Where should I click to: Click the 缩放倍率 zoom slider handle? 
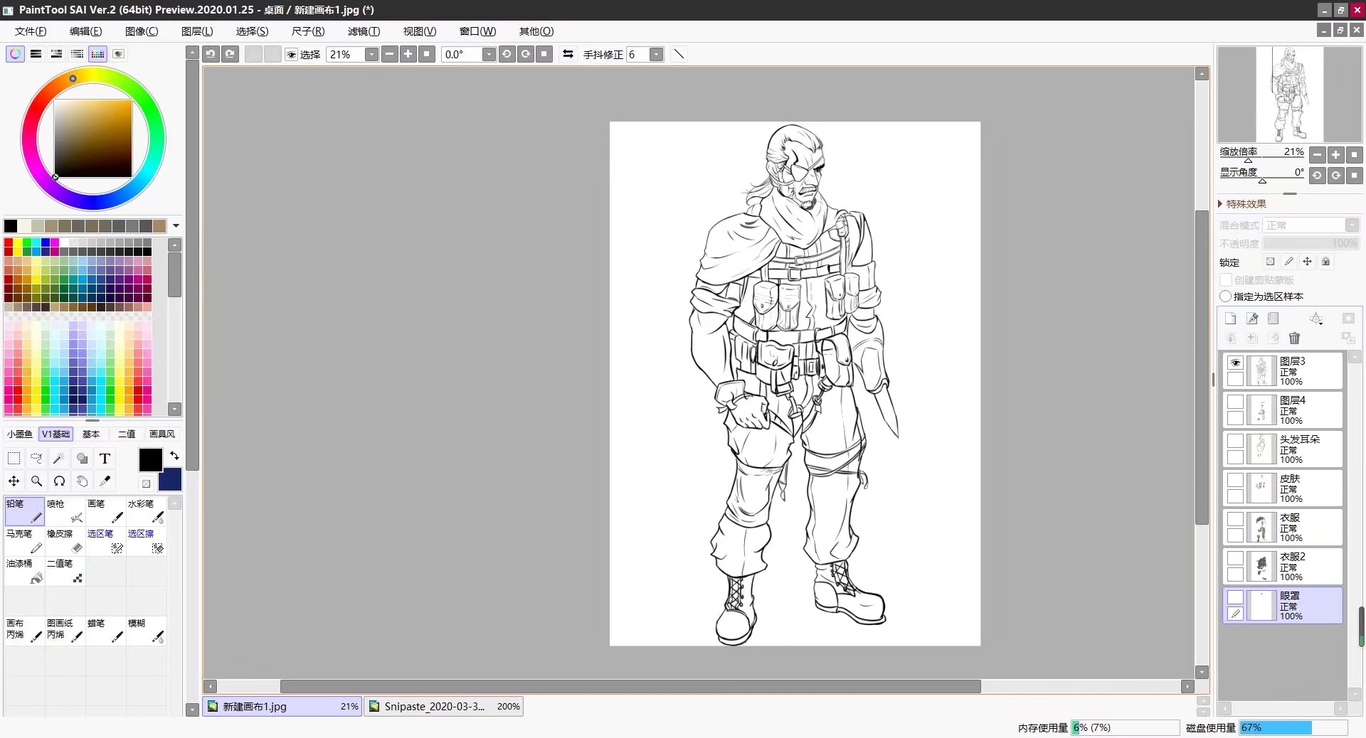coord(1247,160)
